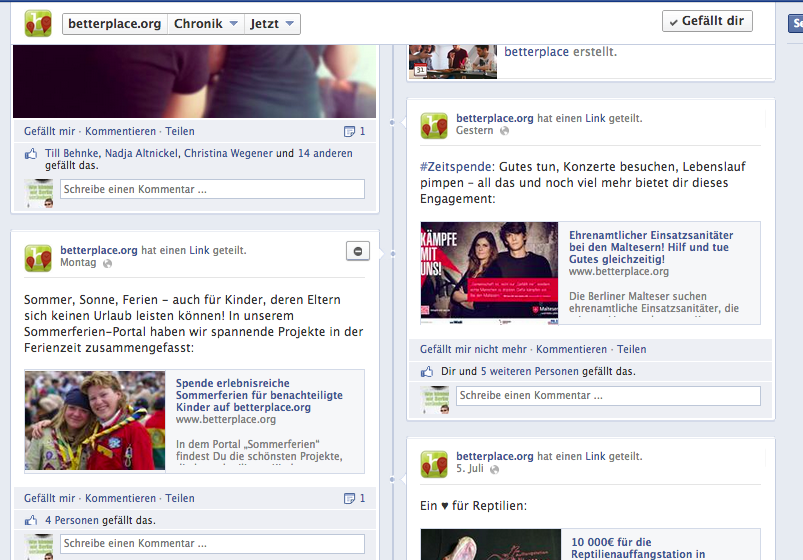Click 'Teilen' under the Zeitspende post

click(x=631, y=349)
